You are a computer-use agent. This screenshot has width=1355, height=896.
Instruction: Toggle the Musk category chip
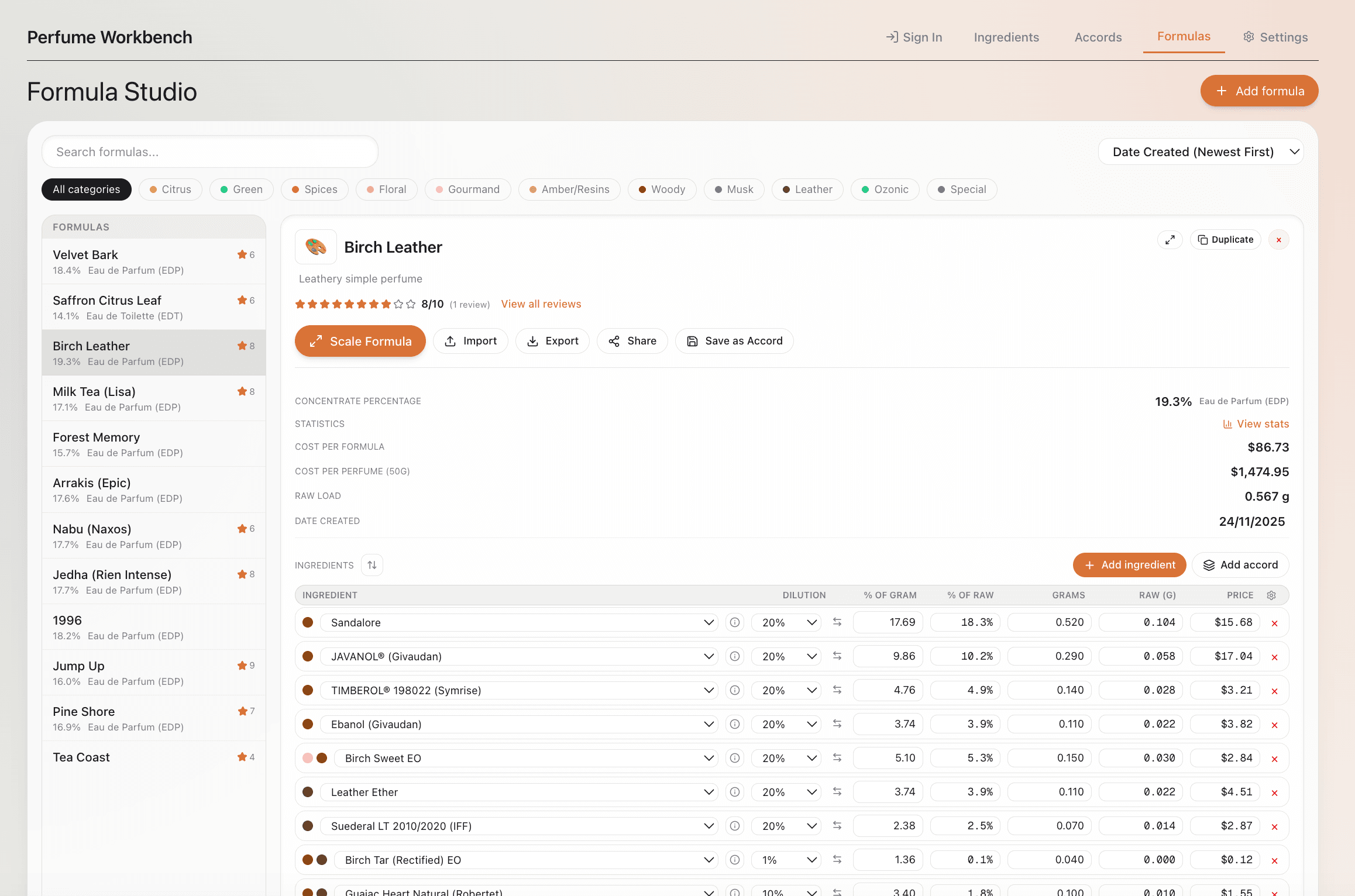coord(734,189)
